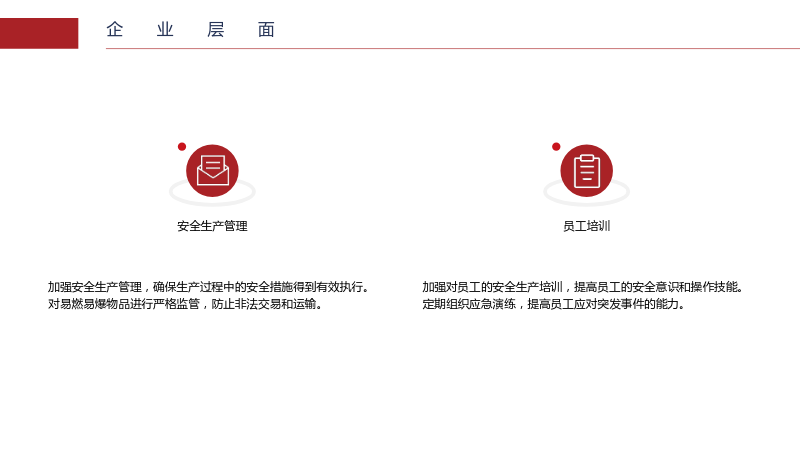Click the title character 业
Viewport: 800px width, 450px height.
(x=165, y=30)
